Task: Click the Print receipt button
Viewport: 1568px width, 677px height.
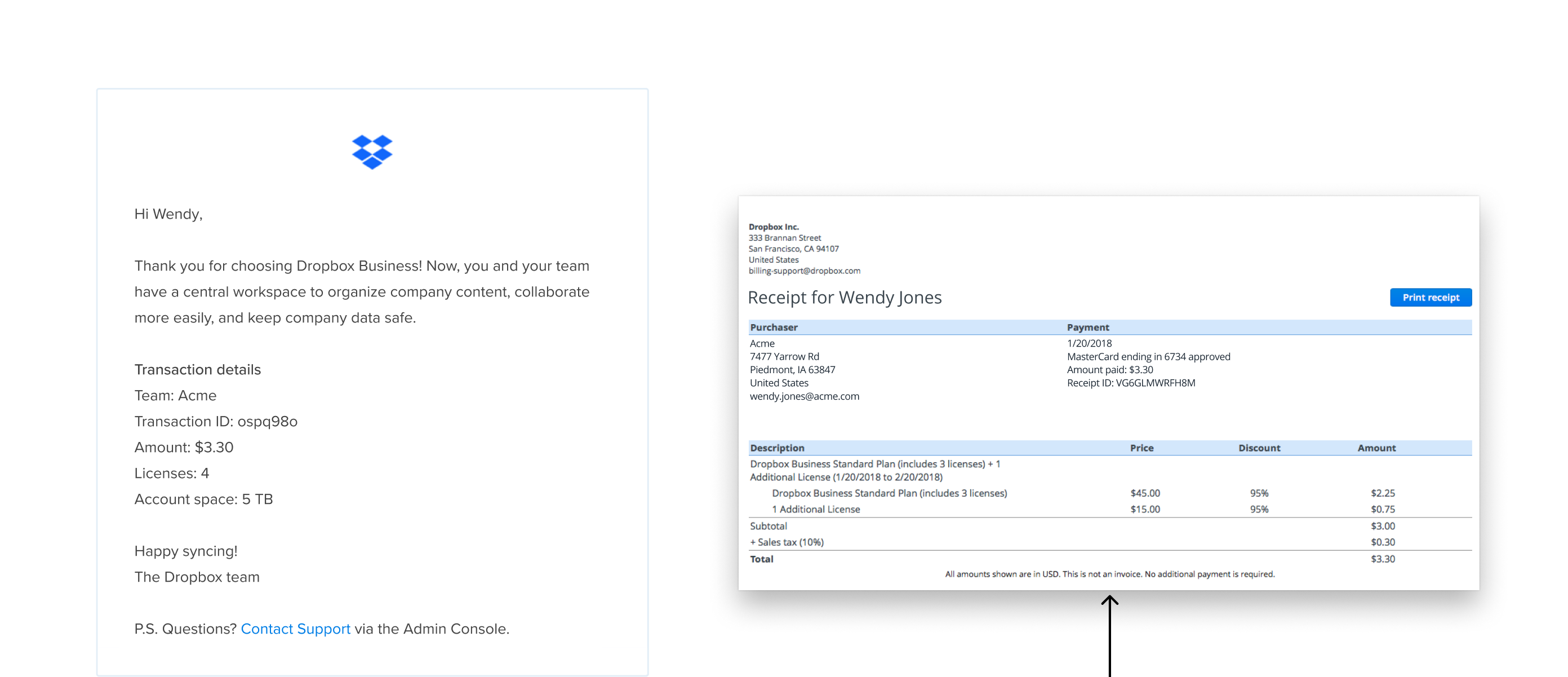Action: 1431,297
